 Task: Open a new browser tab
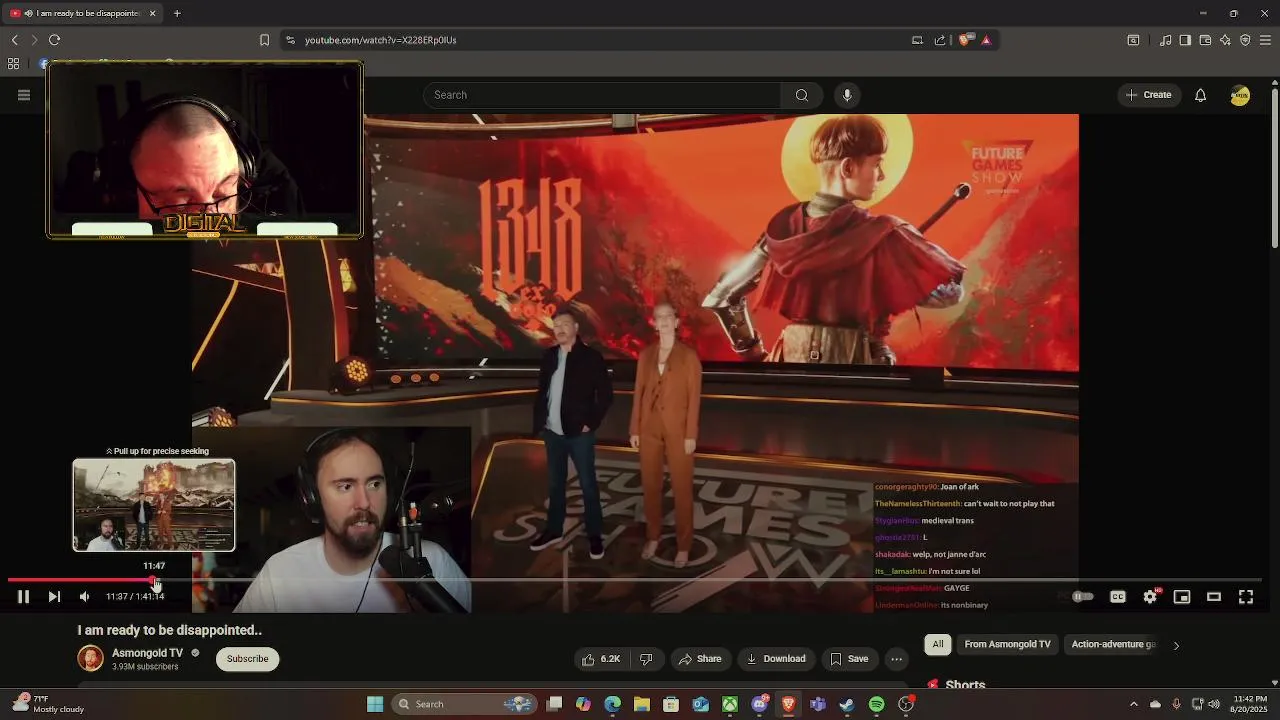coord(177,13)
